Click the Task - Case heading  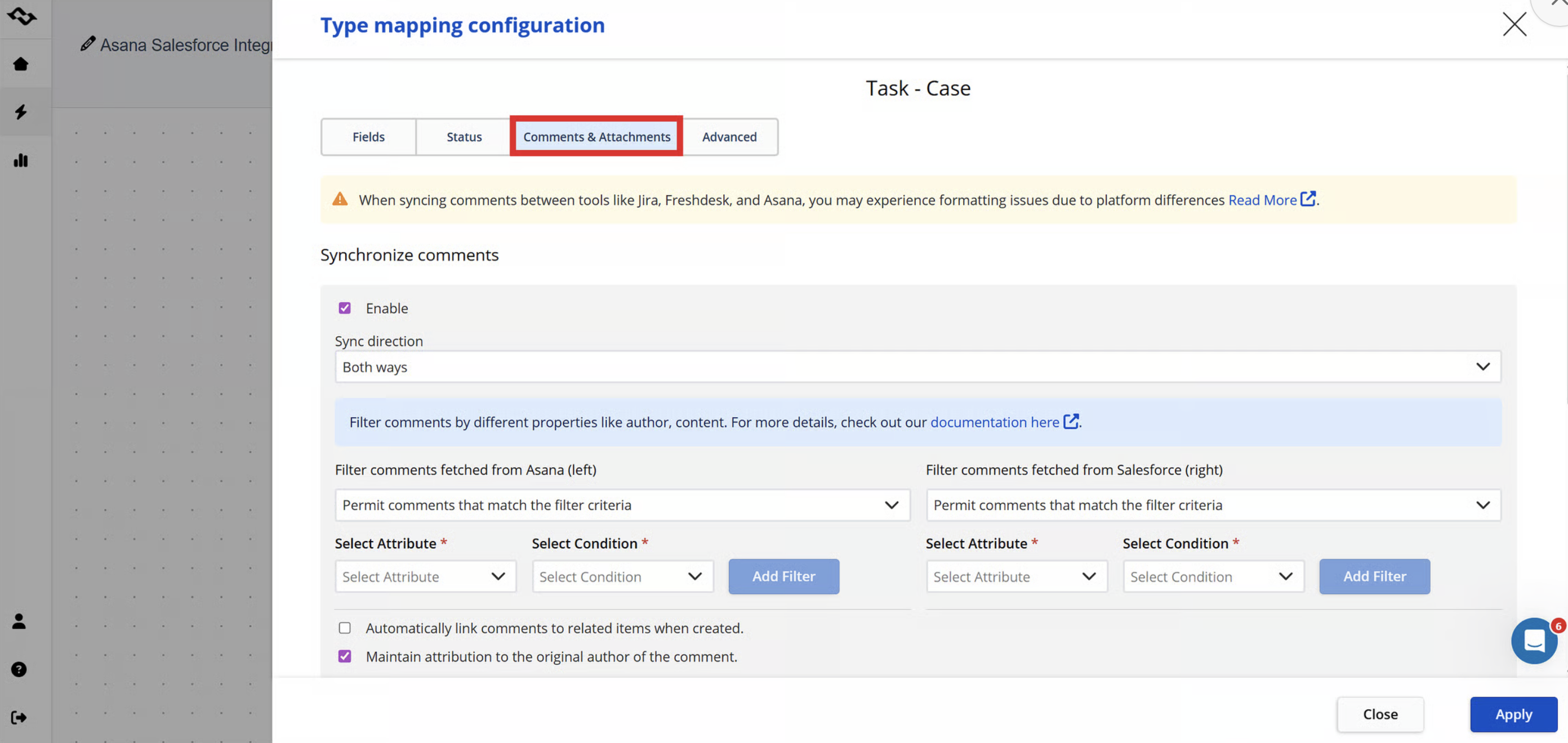(918, 88)
